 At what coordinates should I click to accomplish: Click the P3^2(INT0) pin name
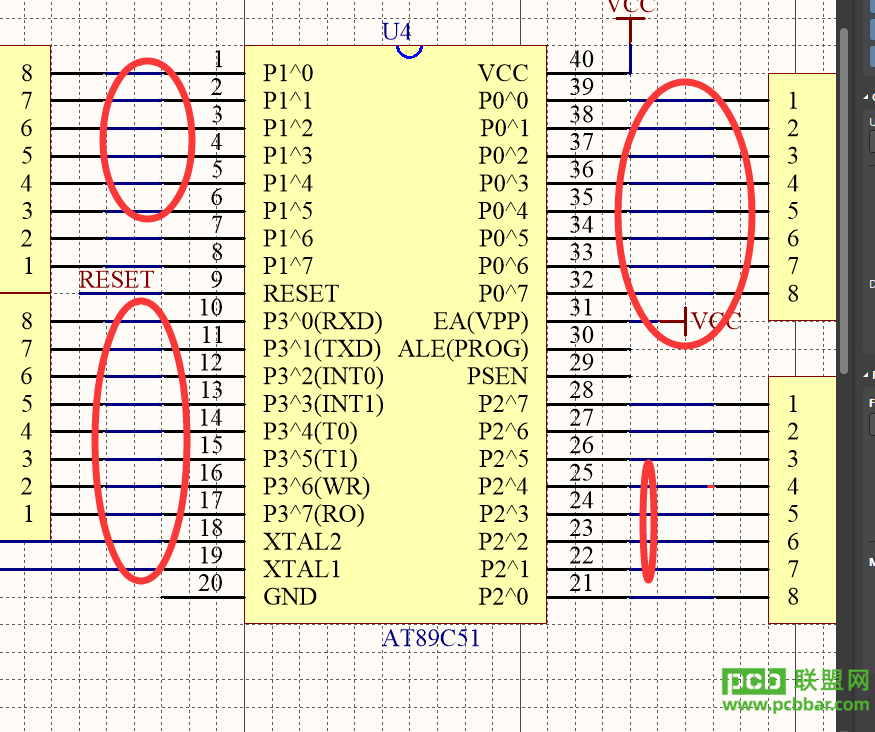click(324, 377)
